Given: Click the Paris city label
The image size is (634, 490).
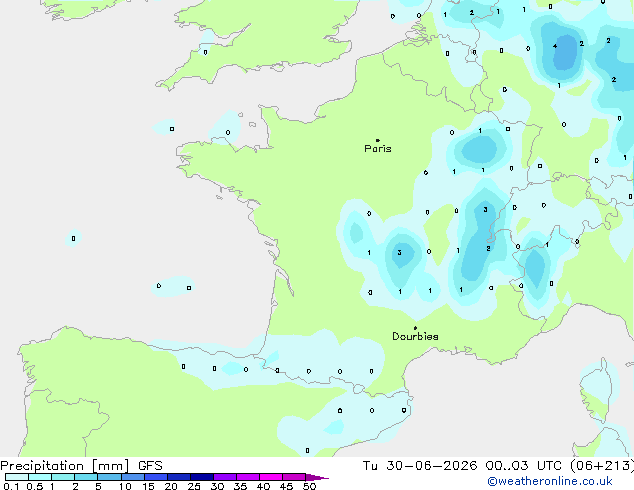Looking at the screenshot, I should 378,149.
